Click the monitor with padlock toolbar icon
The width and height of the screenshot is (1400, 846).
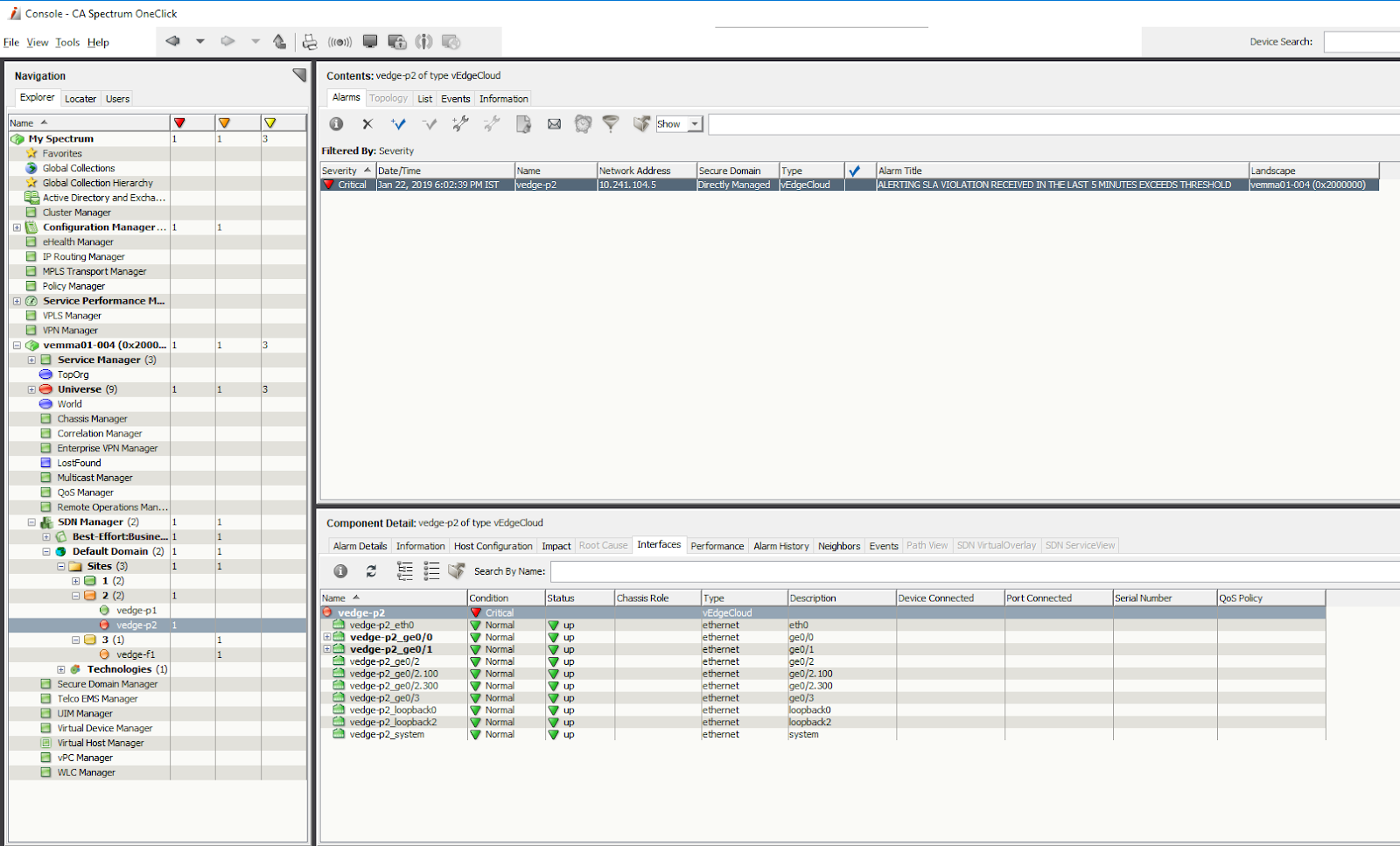pyautogui.click(x=397, y=41)
